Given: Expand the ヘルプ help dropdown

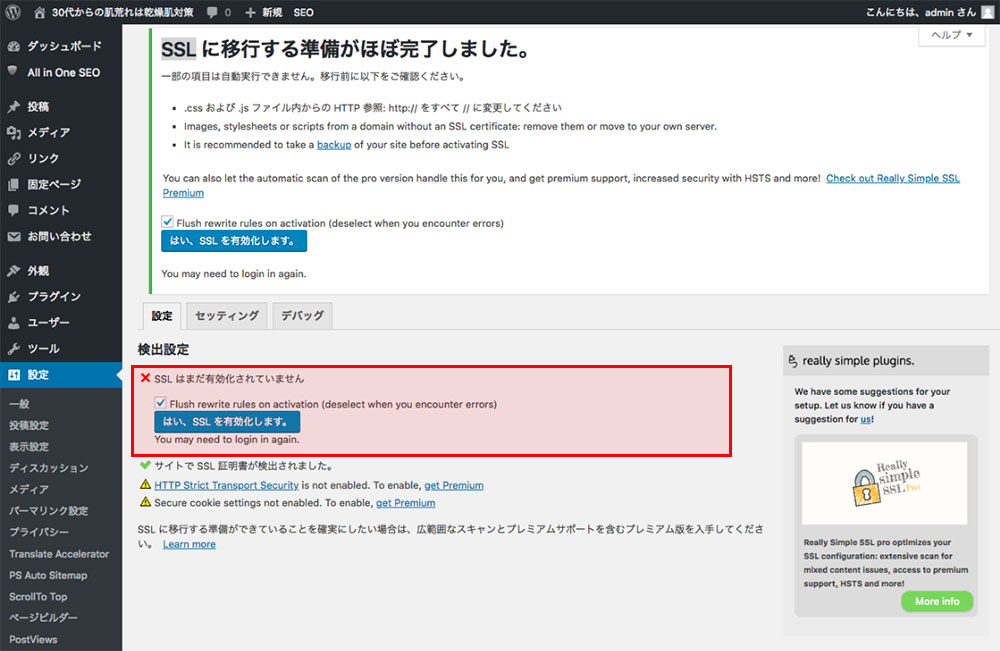Looking at the screenshot, I should [x=952, y=35].
